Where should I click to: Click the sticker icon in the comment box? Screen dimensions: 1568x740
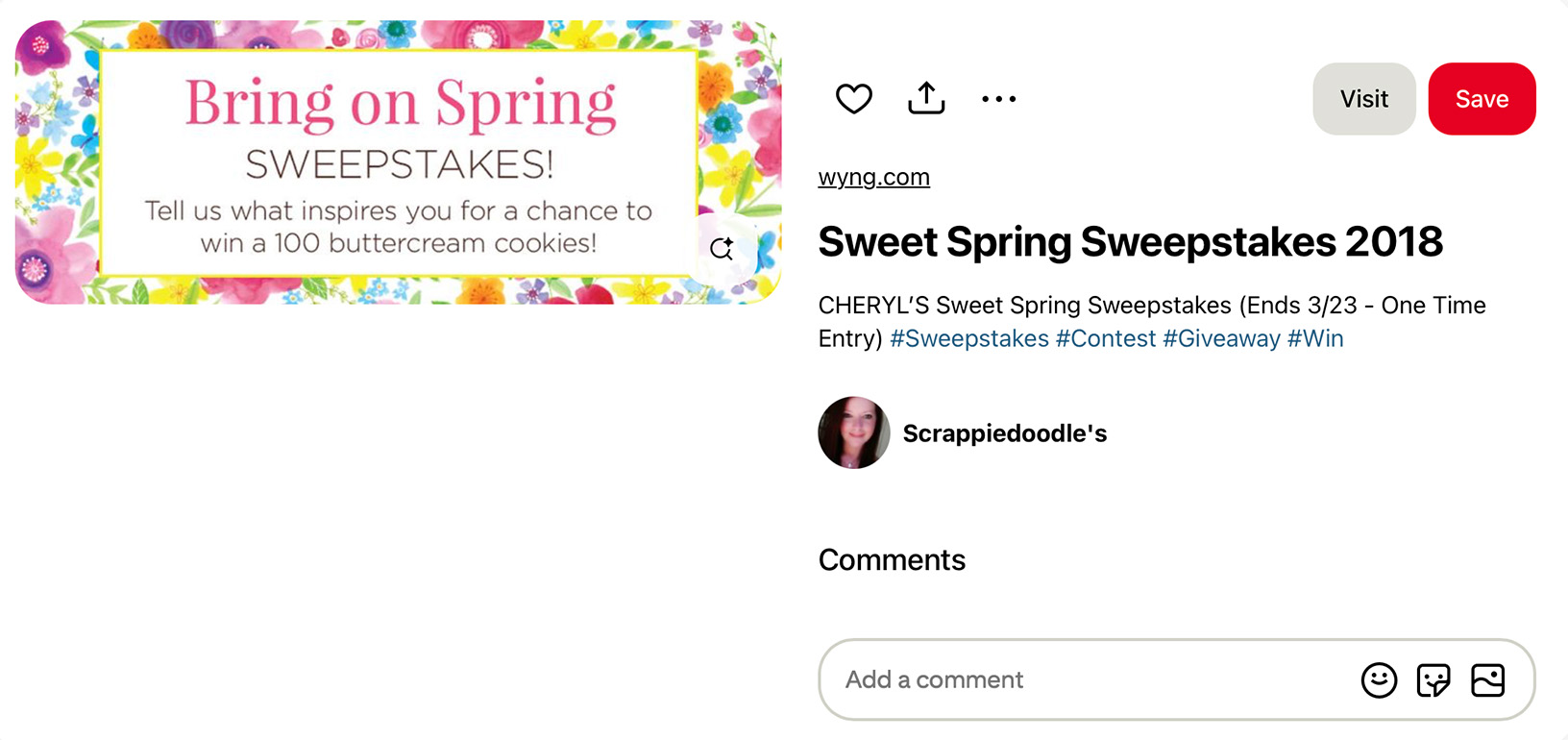pos(1433,680)
